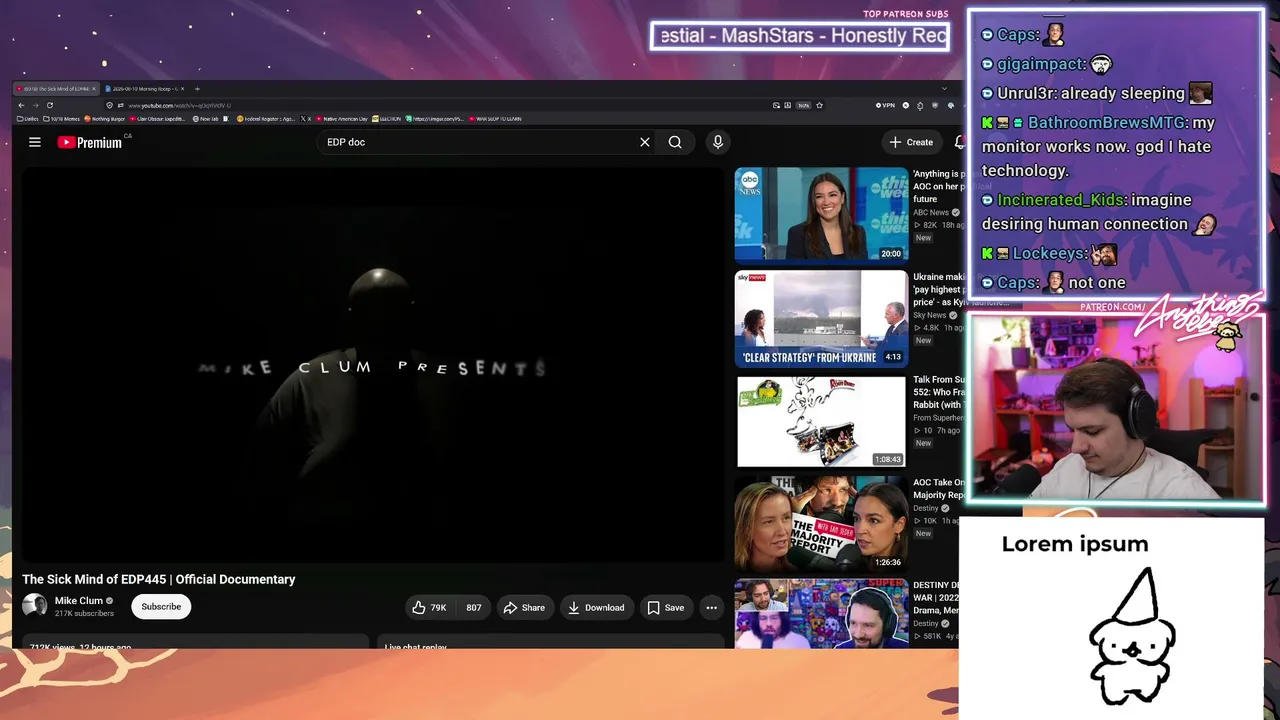Click the gigaimpact username in chat

(1040, 64)
